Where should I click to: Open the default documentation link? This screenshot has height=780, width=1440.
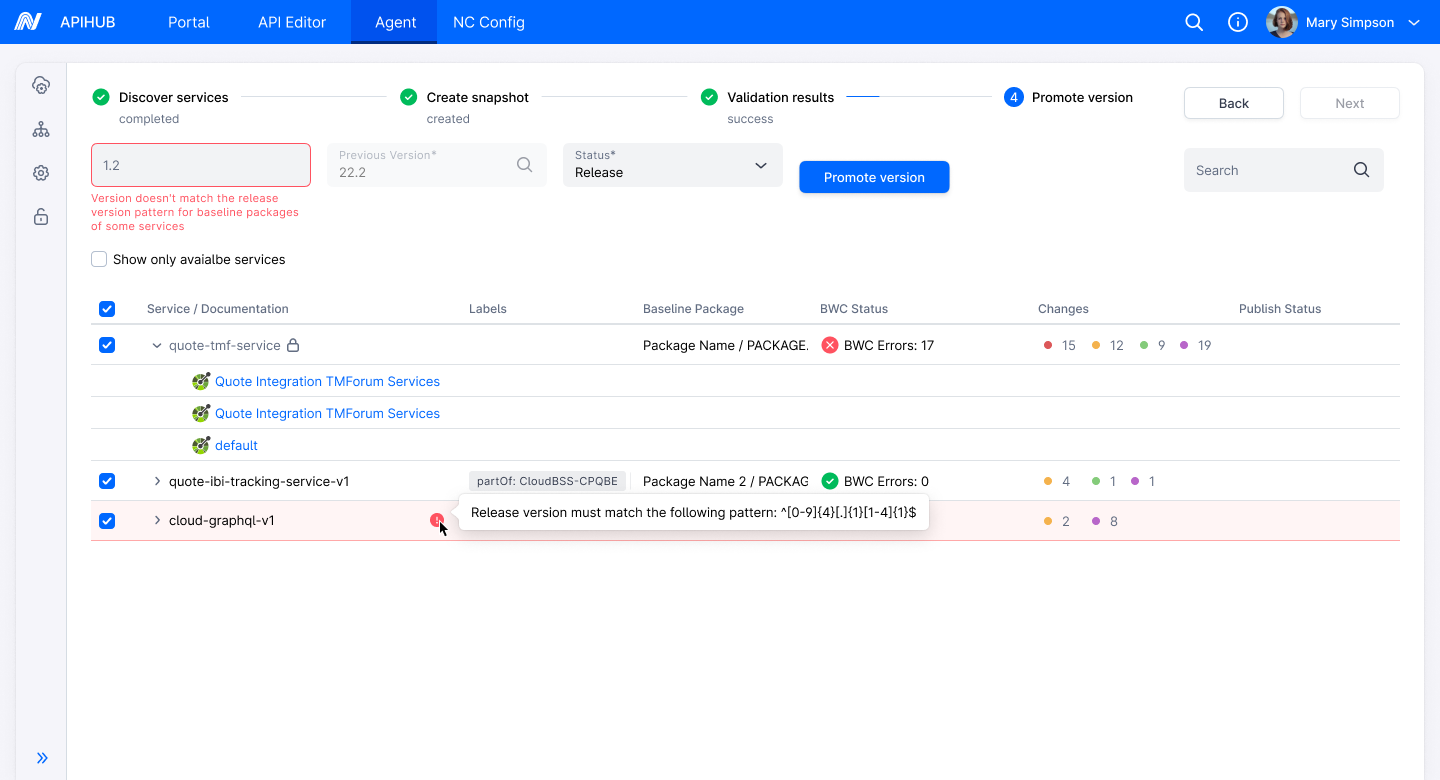[236, 445]
